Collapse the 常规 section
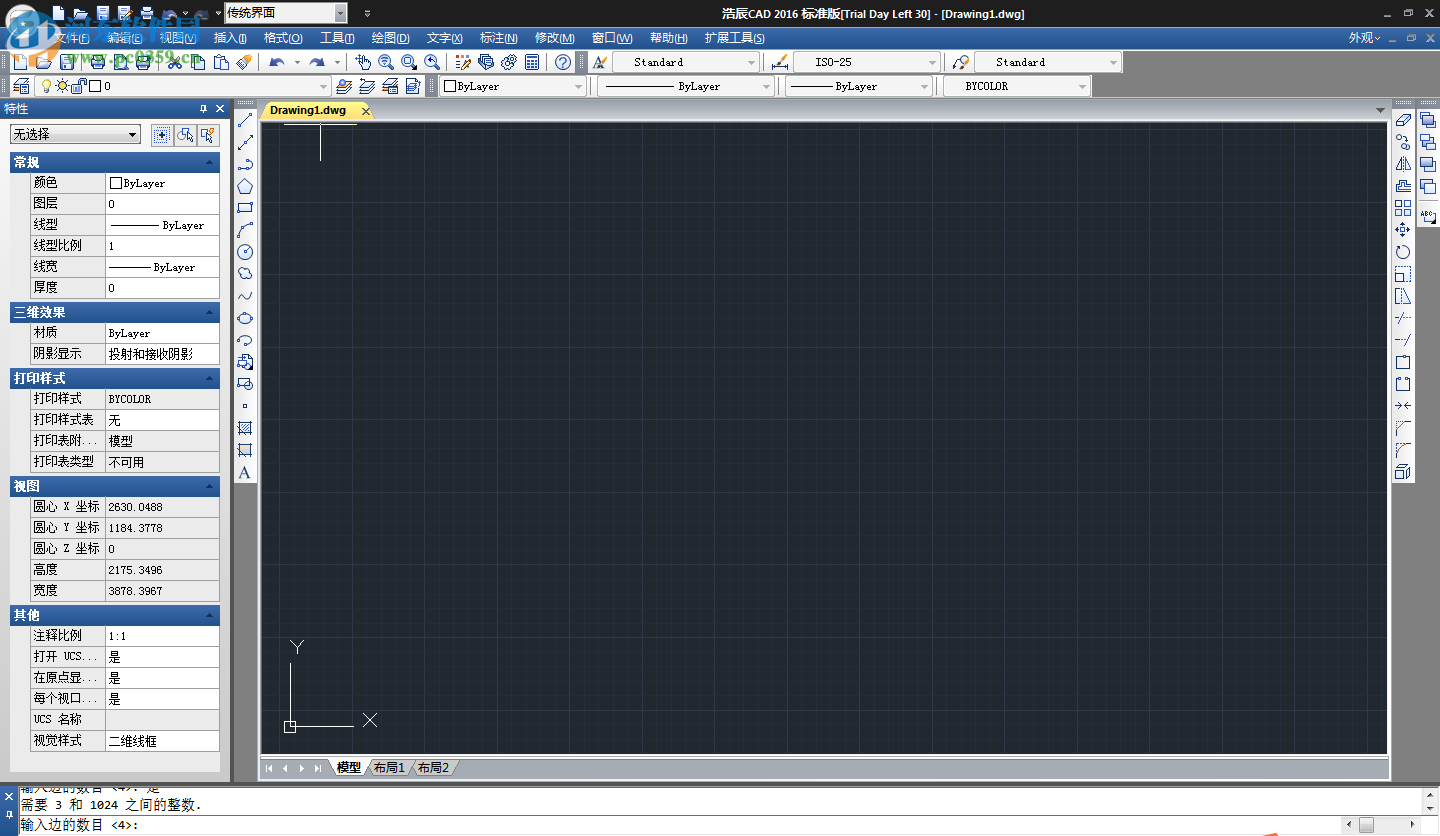Viewport: 1440px width, 836px height. pyautogui.click(x=210, y=162)
